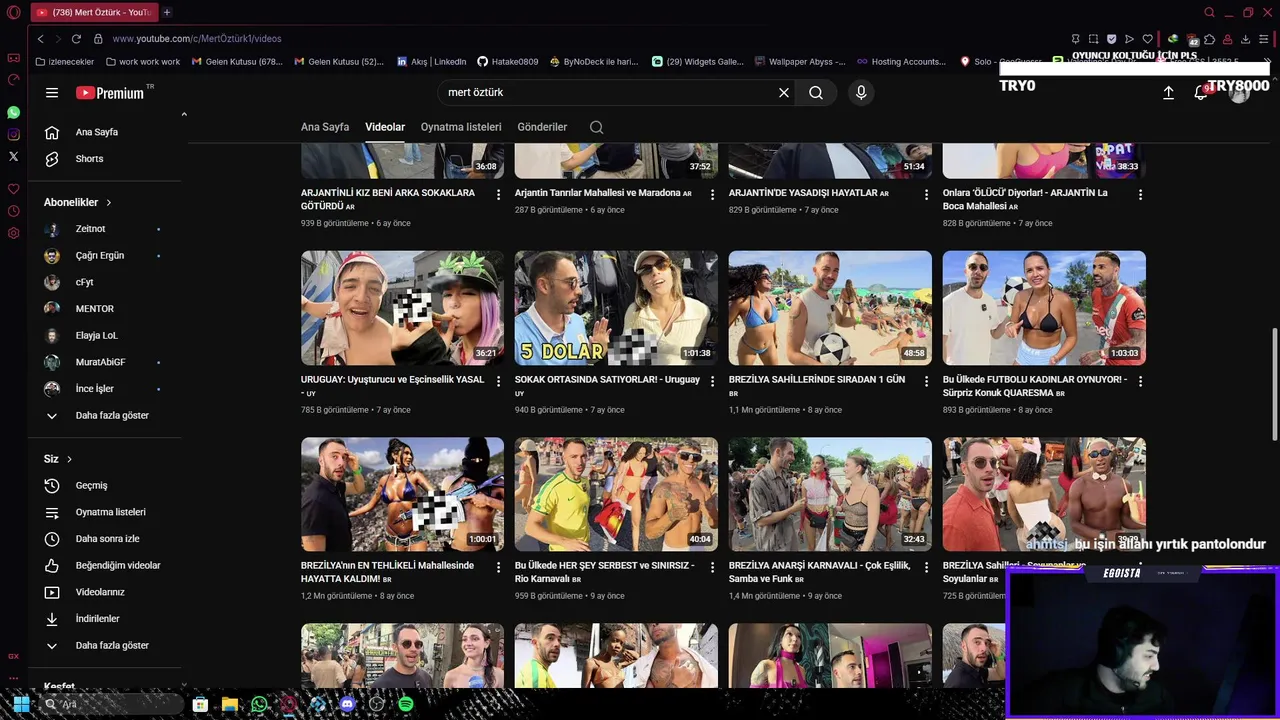Open Opera Instagram sidebar icon
1280x720 pixels.
click(x=13, y=134)
